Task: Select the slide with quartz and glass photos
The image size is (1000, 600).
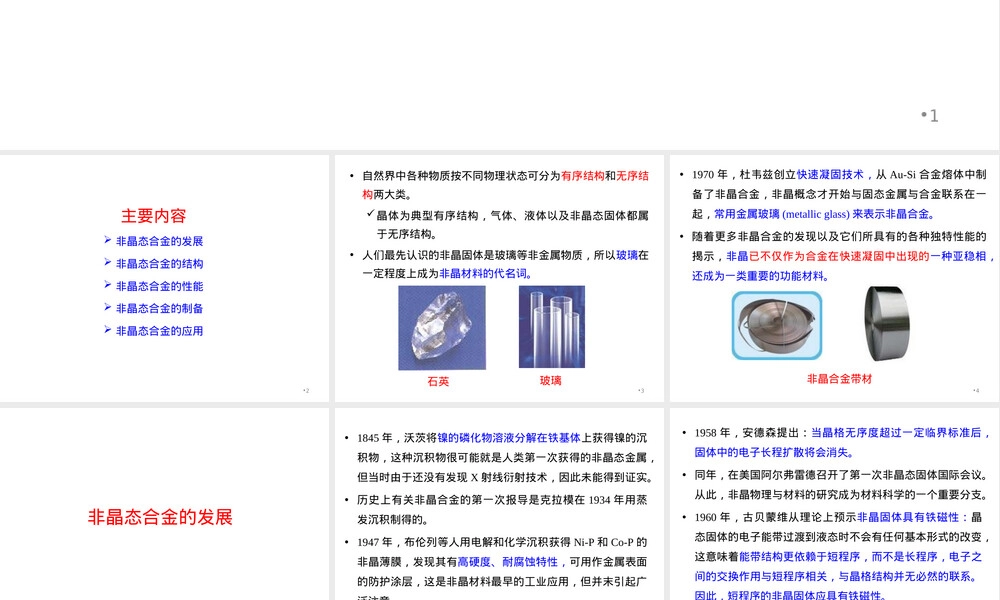Action: tap(499, 278)
